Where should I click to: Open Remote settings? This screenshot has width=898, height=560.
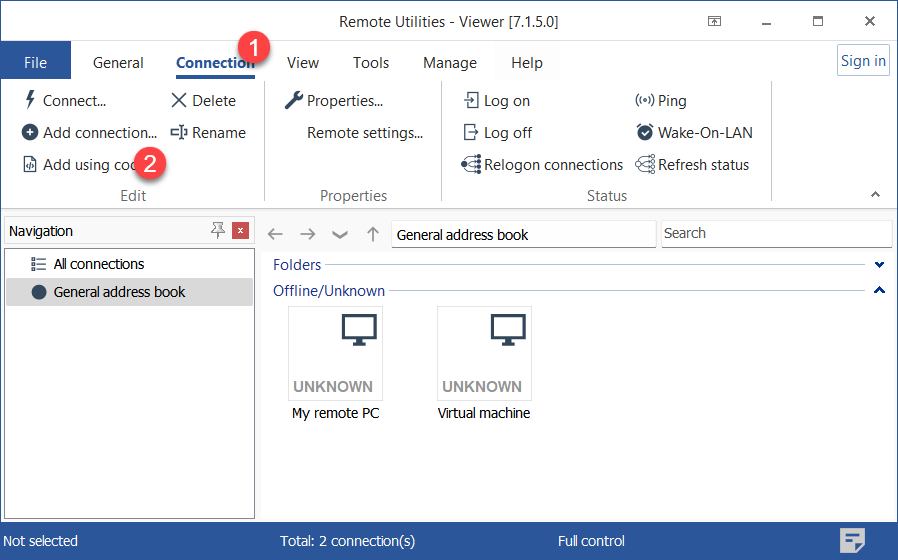coord(364,132)
